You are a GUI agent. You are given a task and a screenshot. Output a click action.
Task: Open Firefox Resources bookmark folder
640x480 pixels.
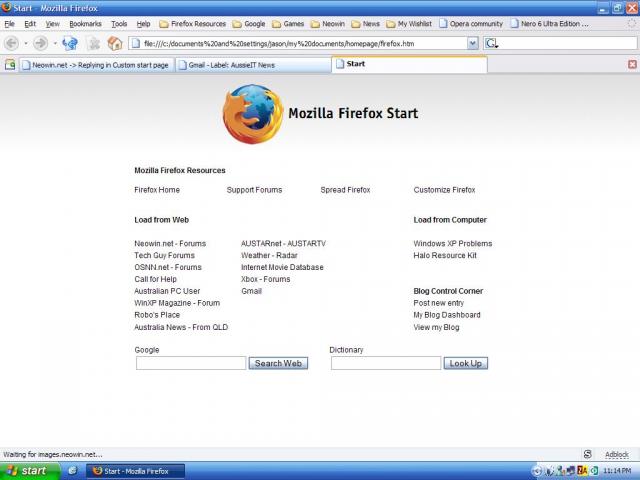(193, 24)
